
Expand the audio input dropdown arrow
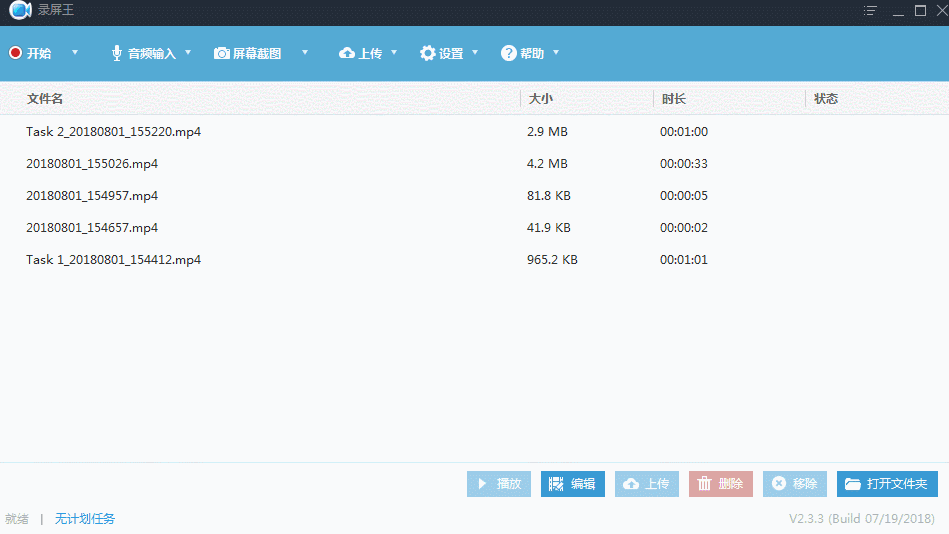pos(188,53)
